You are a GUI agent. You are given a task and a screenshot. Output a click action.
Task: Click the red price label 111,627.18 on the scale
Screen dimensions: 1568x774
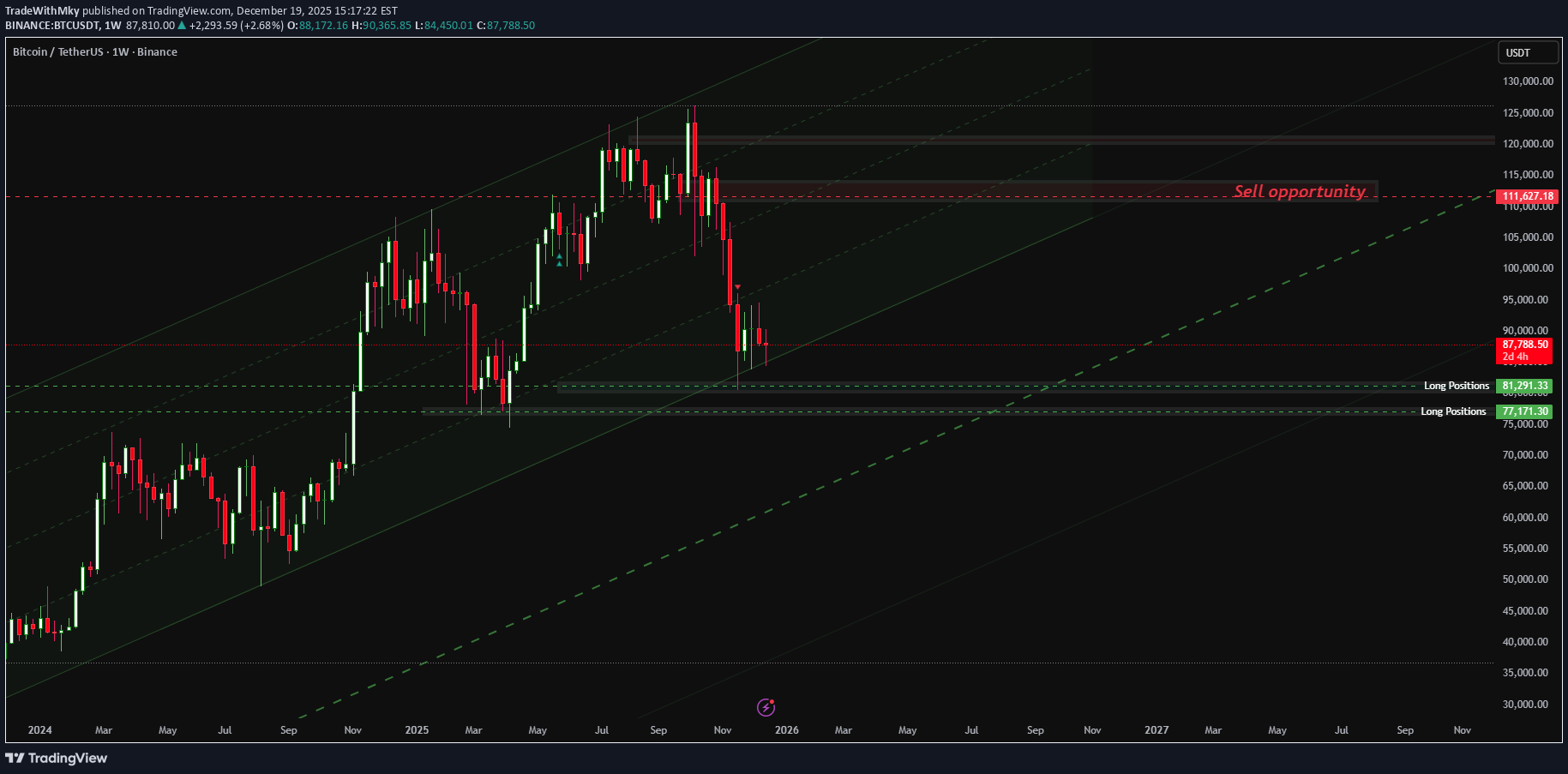click(x=1524, y=196)
